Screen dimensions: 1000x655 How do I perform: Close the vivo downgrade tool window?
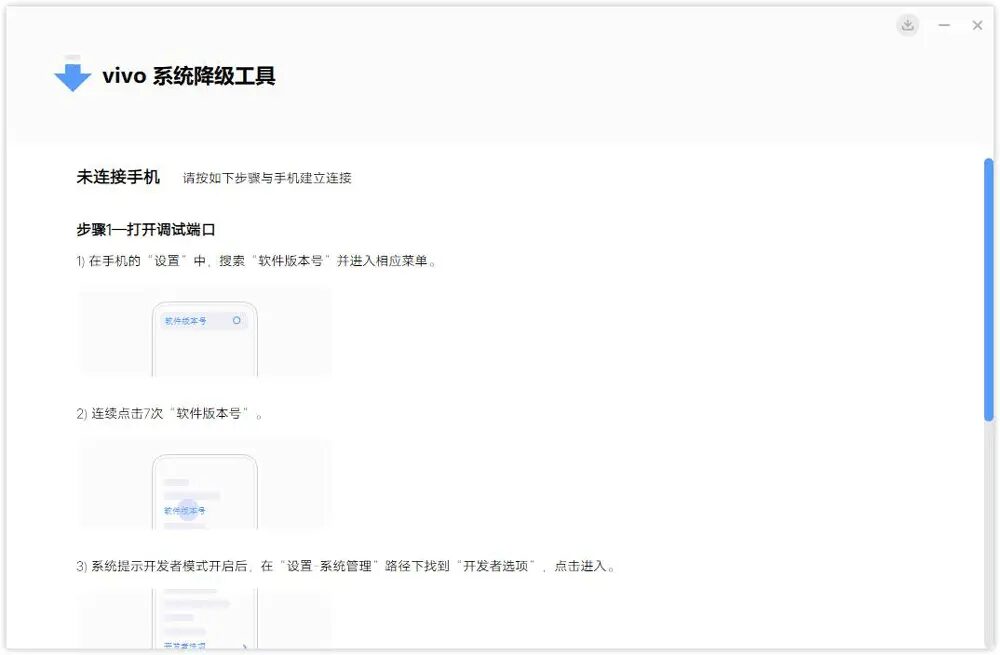[977, 25]
